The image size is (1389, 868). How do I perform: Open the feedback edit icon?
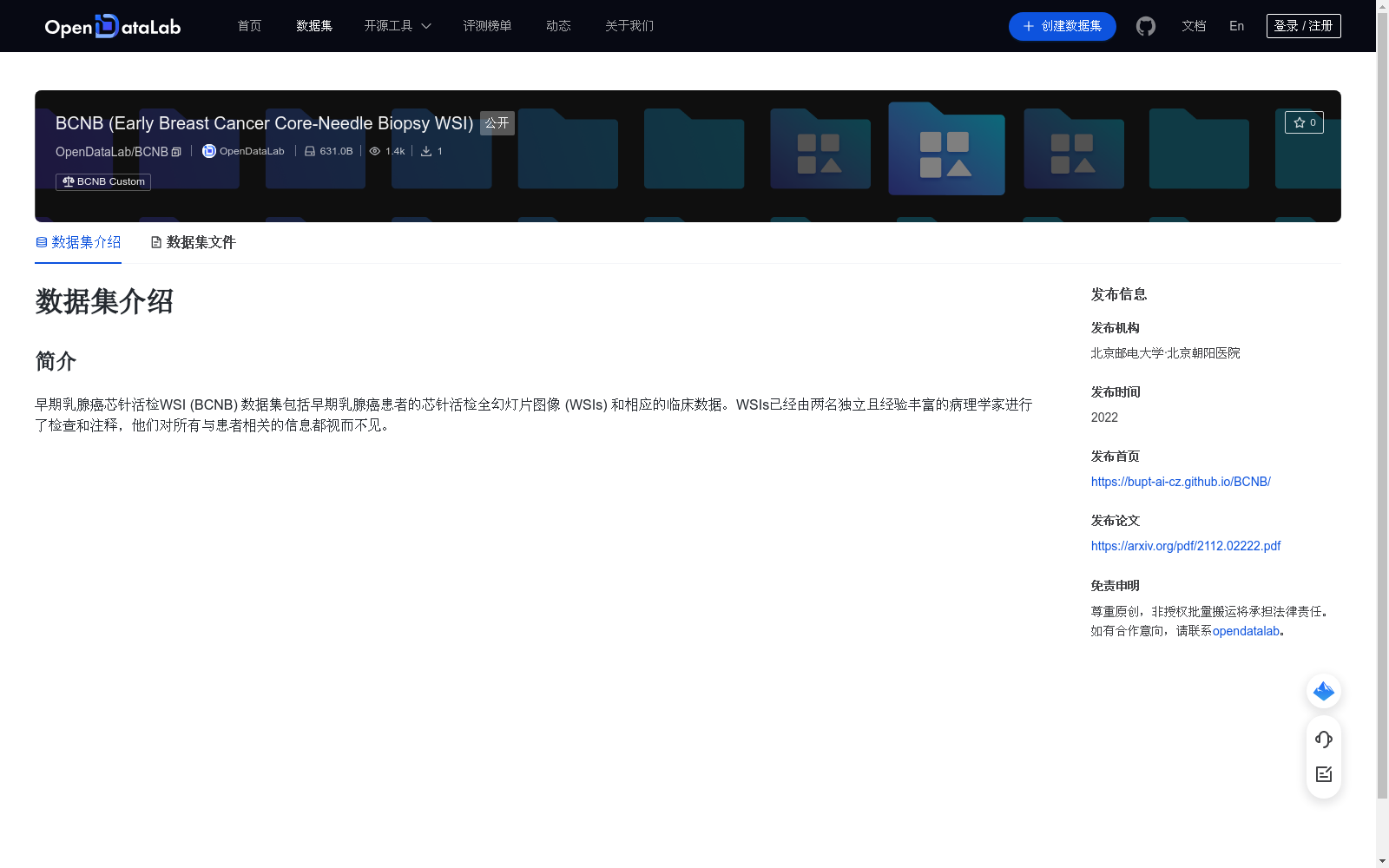click(x=1324, y=774)
